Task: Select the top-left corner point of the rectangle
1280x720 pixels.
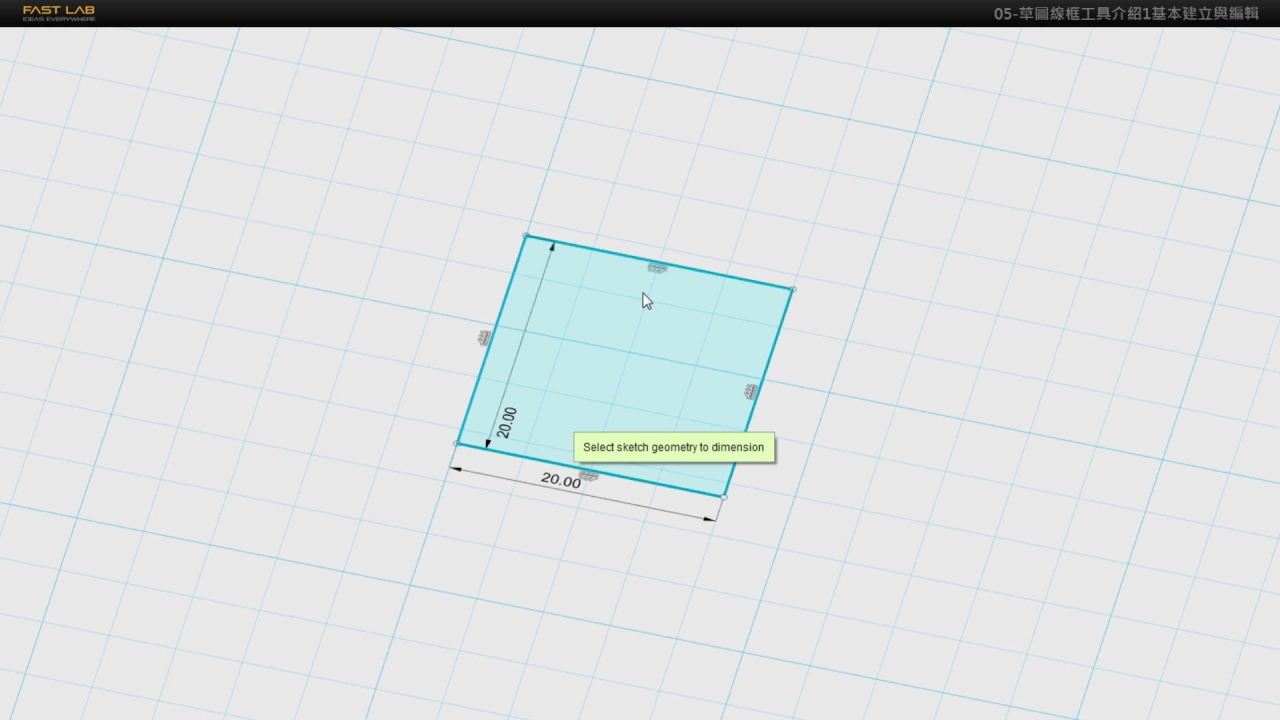Action: (x=526, y=236)
